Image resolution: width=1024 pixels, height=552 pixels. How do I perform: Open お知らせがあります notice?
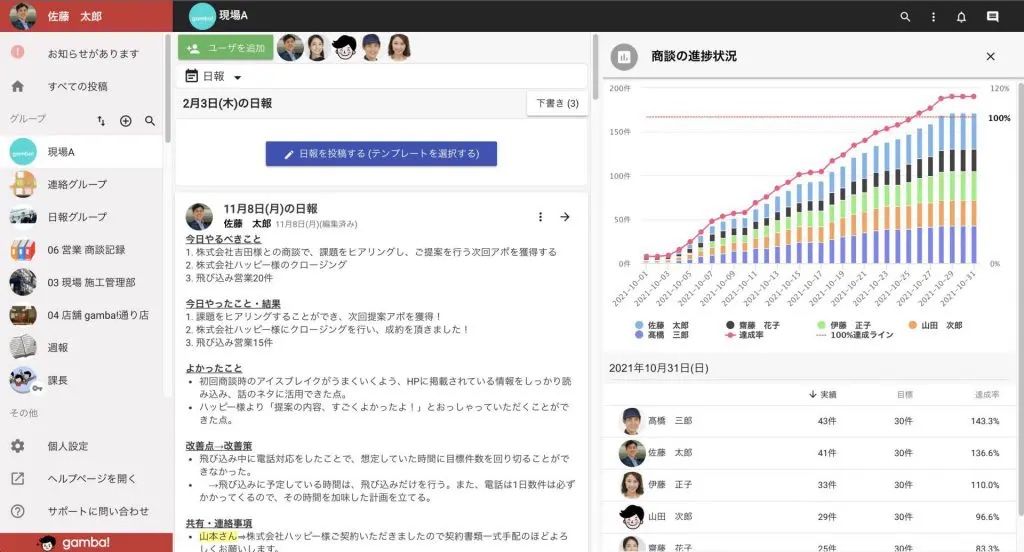[93, 54]
